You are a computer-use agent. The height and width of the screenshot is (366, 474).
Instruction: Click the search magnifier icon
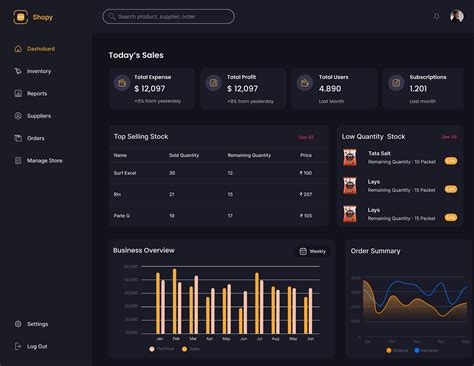[x=112, y=16]
